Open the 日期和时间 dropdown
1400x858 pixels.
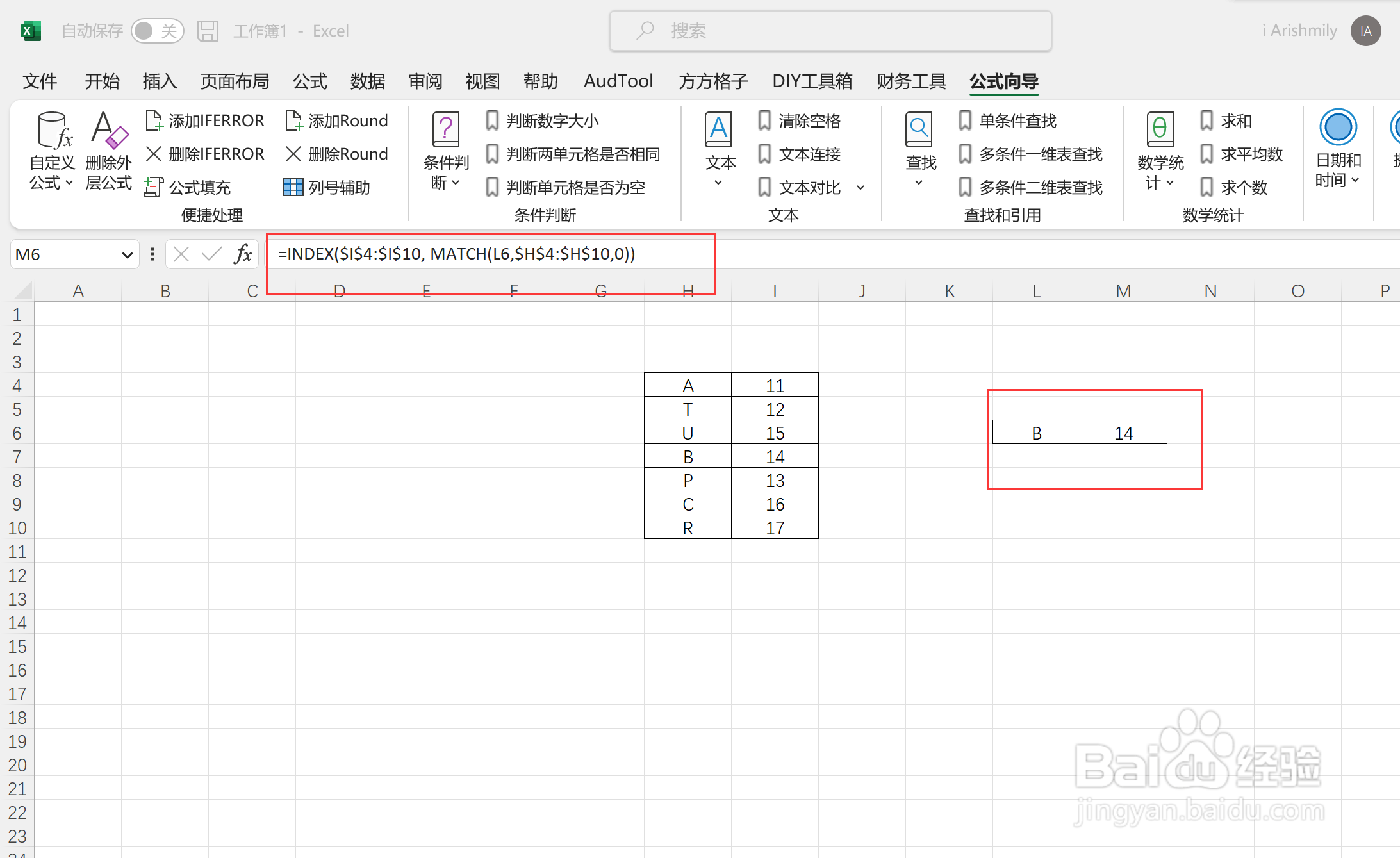coord(1338,150)
